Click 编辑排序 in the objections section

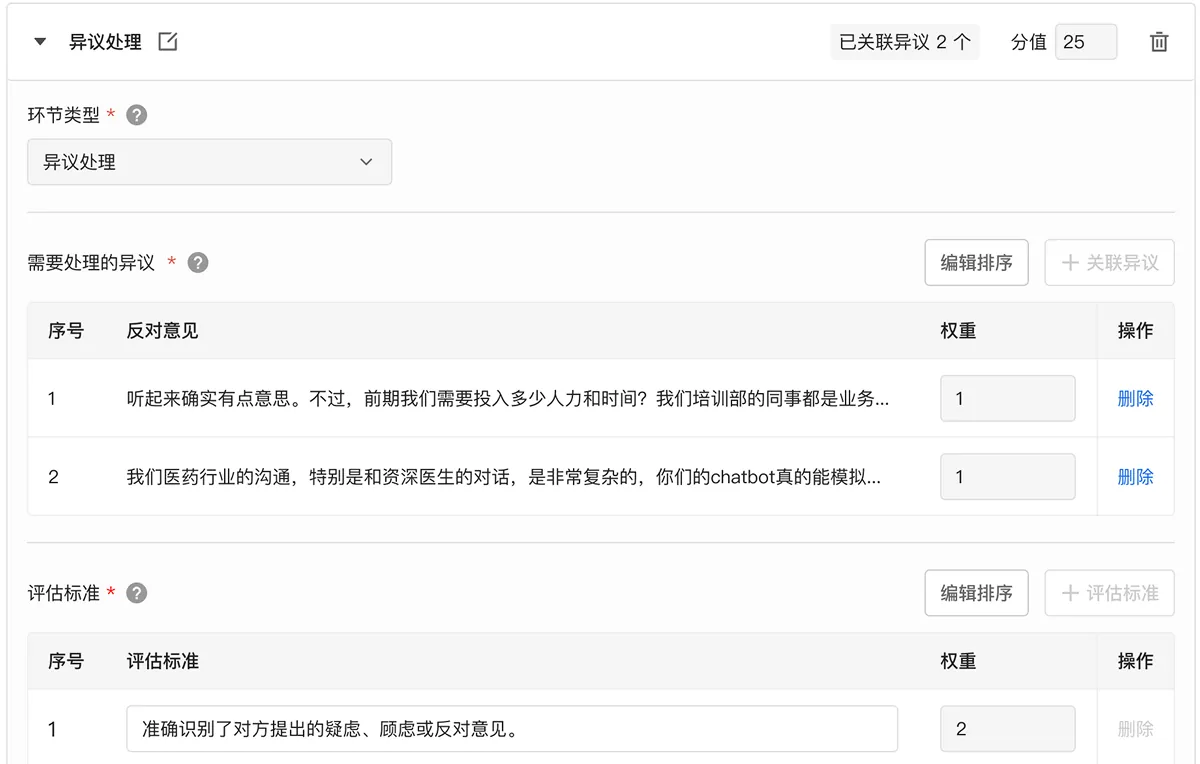click(x=976, y=263)
